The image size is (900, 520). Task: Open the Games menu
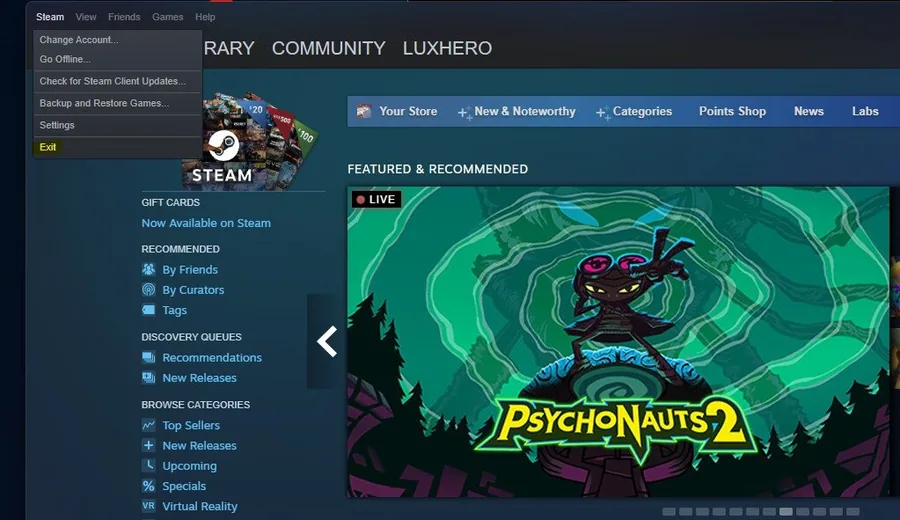click(168, 17)
